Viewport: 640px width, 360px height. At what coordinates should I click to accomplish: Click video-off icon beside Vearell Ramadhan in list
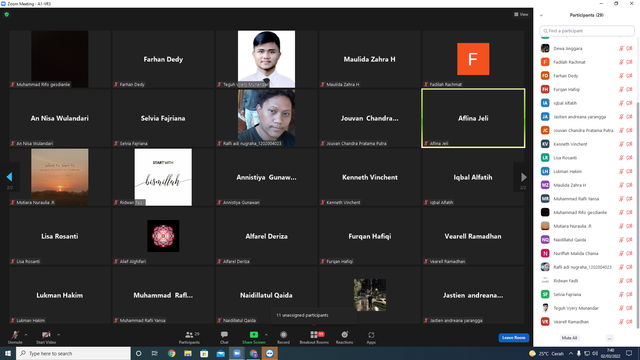pos(629,322)
